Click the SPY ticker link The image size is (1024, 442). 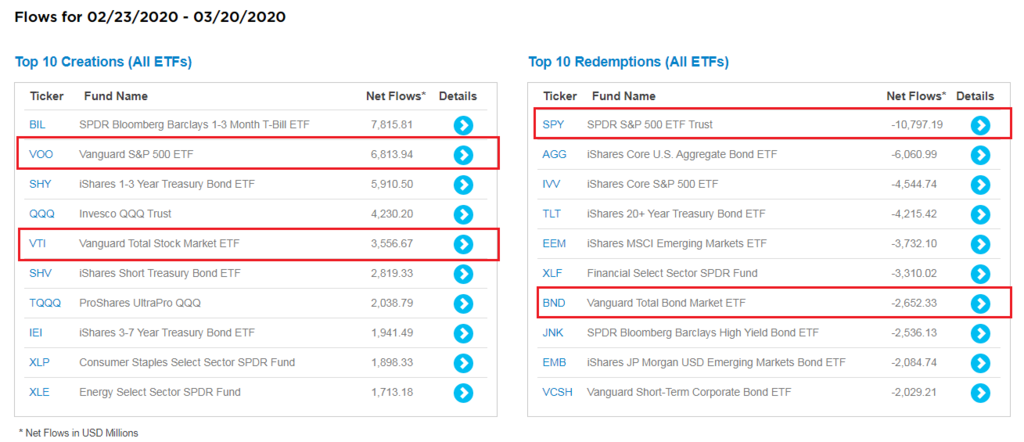(554, 124)
